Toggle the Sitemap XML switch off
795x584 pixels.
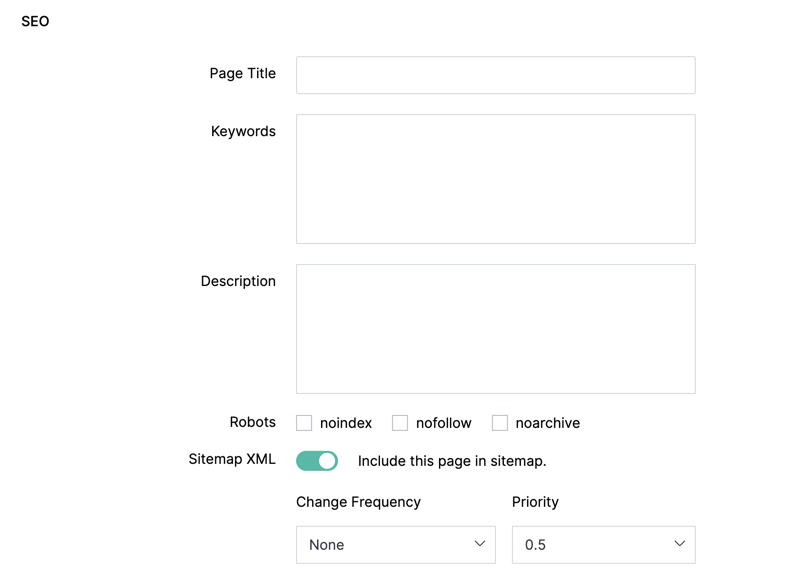317,461
